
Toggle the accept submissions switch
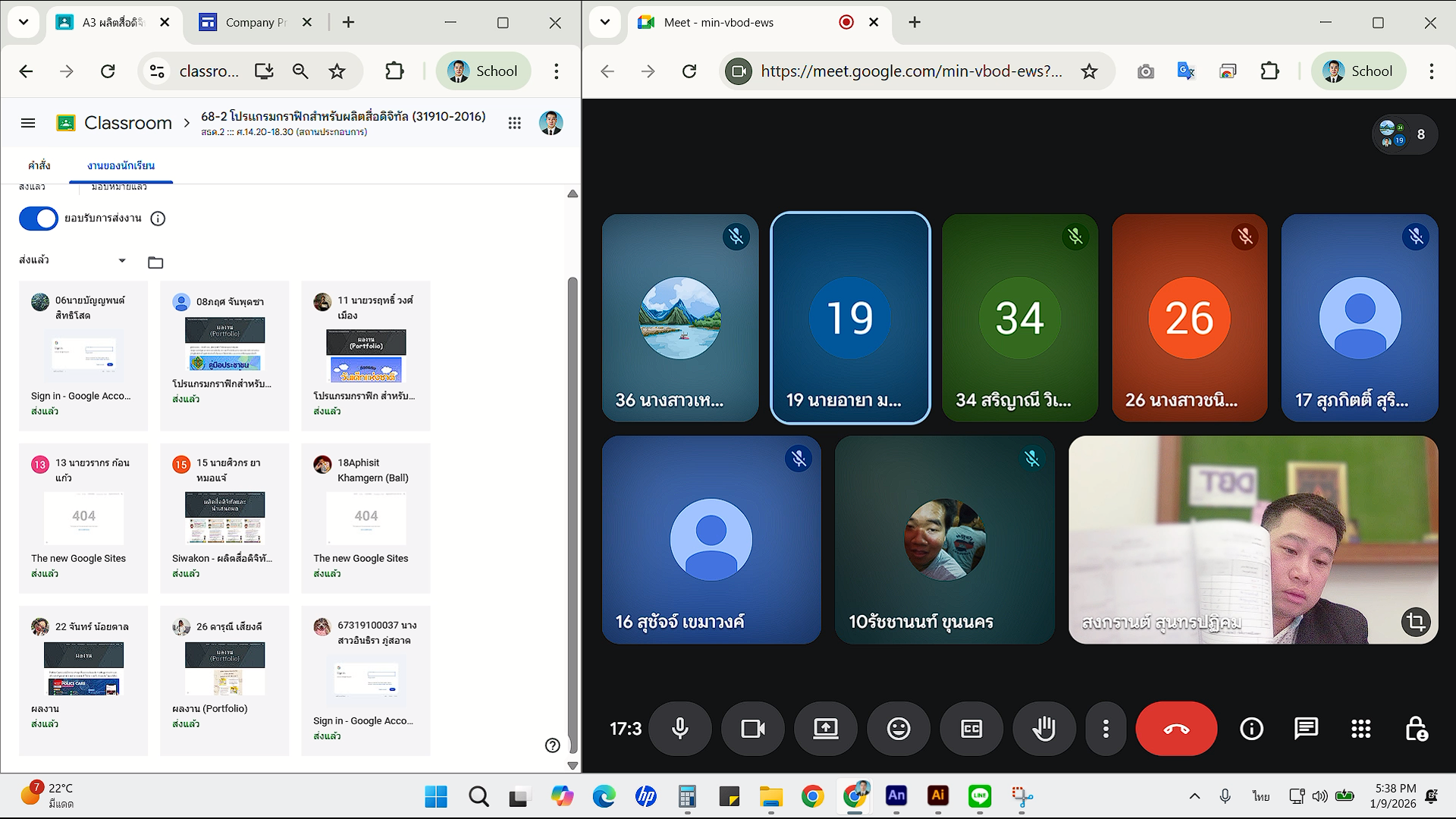[x=38, y=218]
